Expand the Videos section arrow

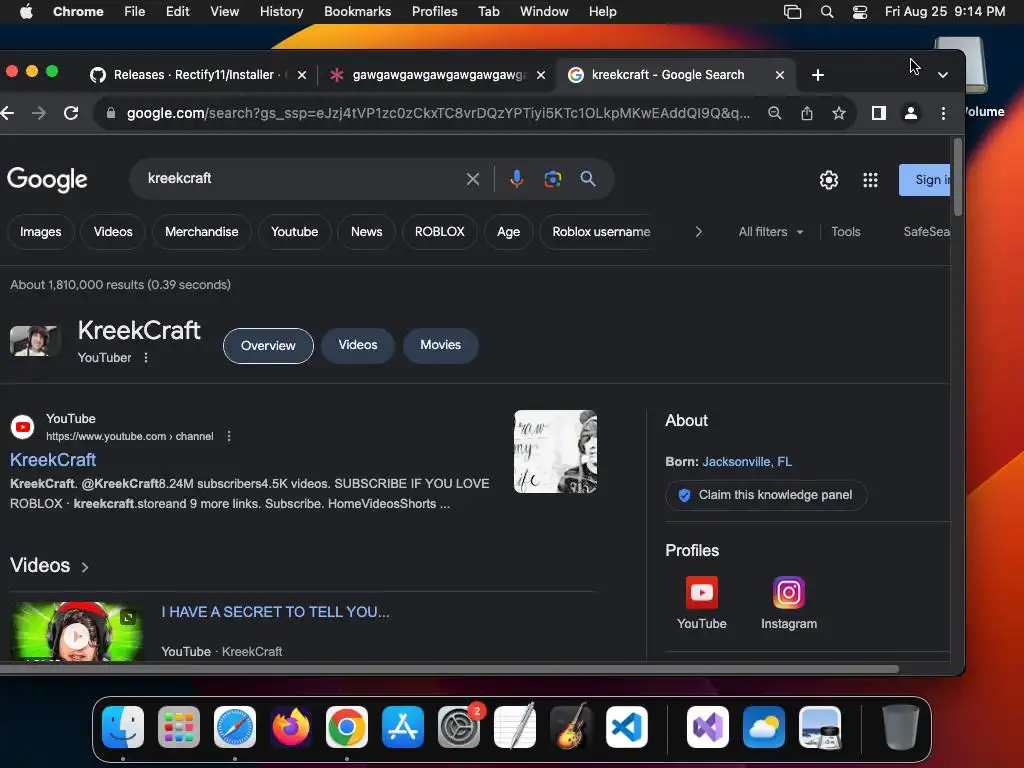tap(85, 567)
